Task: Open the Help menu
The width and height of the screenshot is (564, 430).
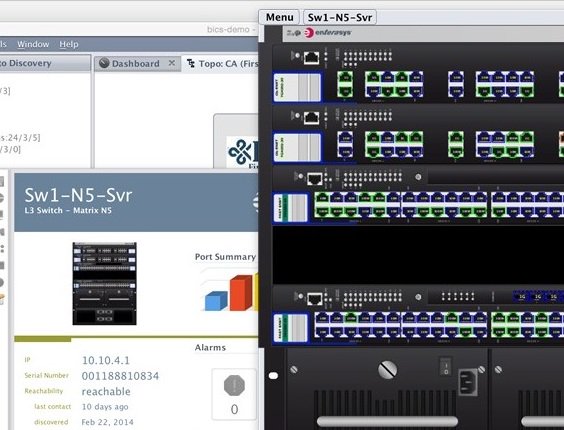Action: click(x=69, y=44)
